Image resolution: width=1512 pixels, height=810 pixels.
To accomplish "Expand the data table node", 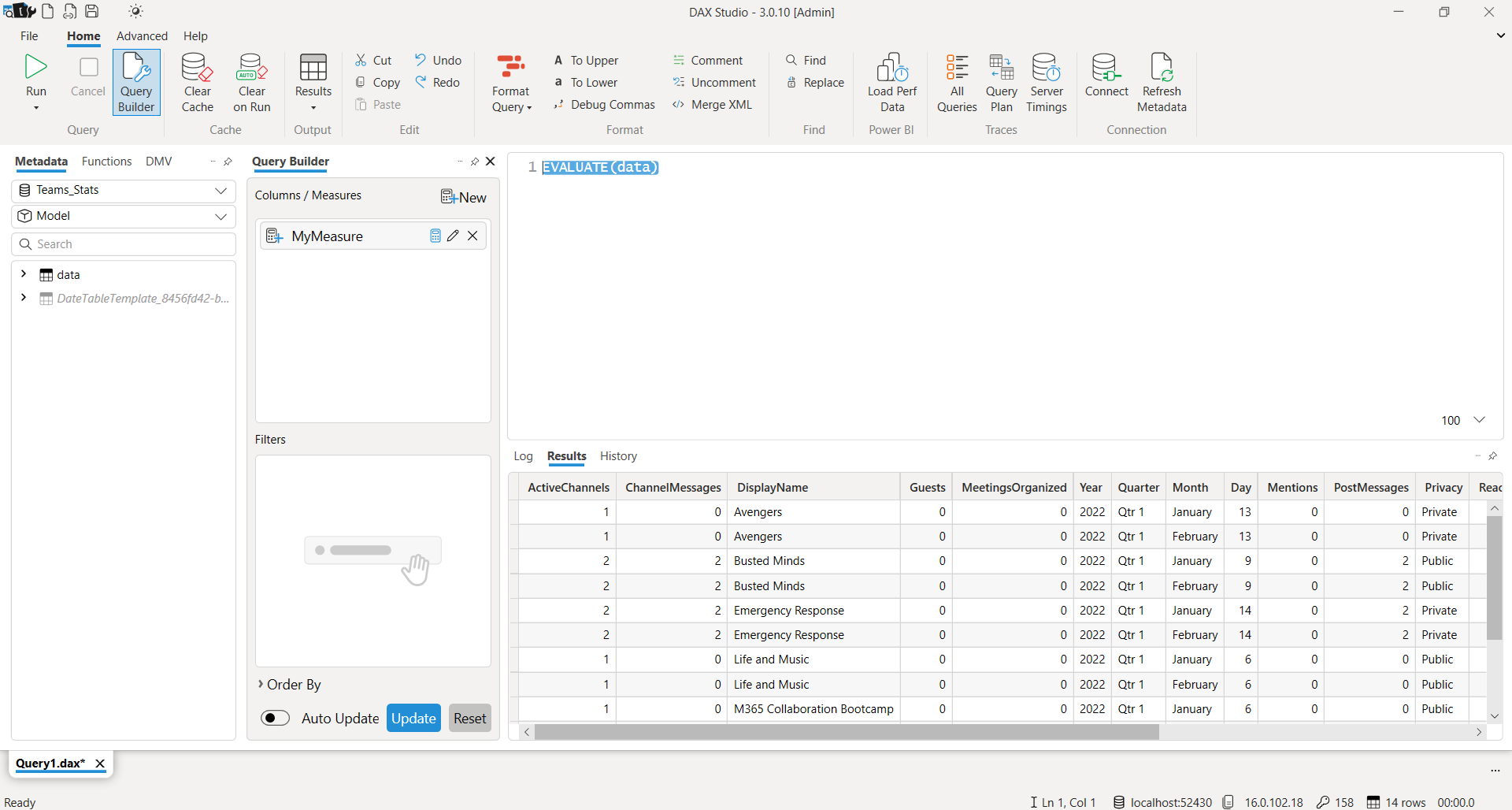I will (x=24, y=274).
